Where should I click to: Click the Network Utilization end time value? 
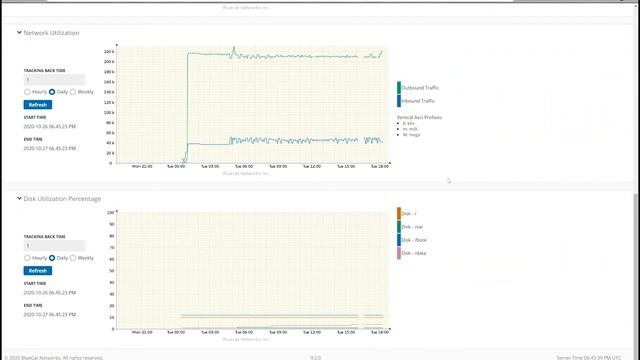pyautogui.click(x=49, y=149)
